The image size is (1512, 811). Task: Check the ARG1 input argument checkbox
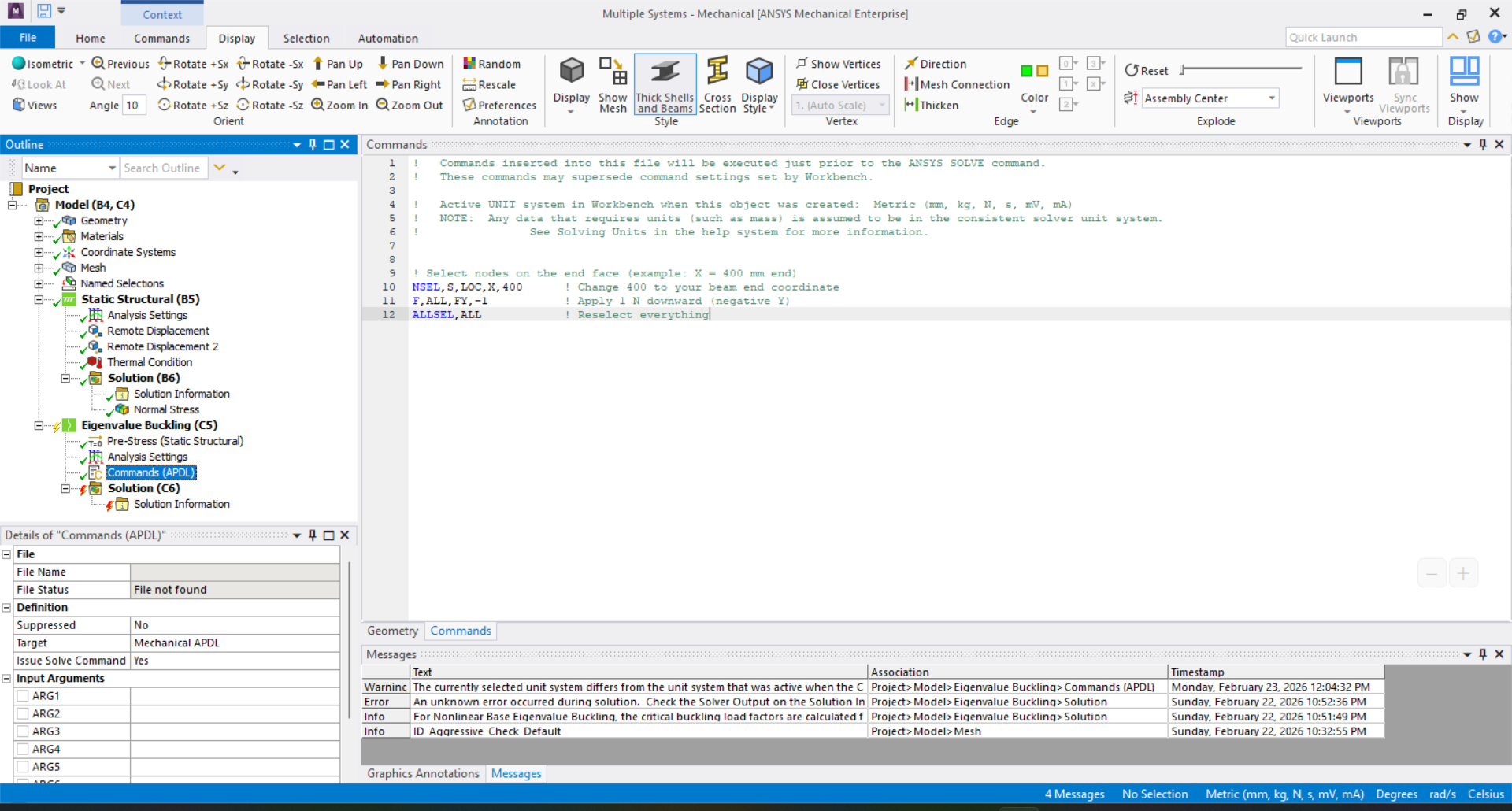click(x=23, y=696)
